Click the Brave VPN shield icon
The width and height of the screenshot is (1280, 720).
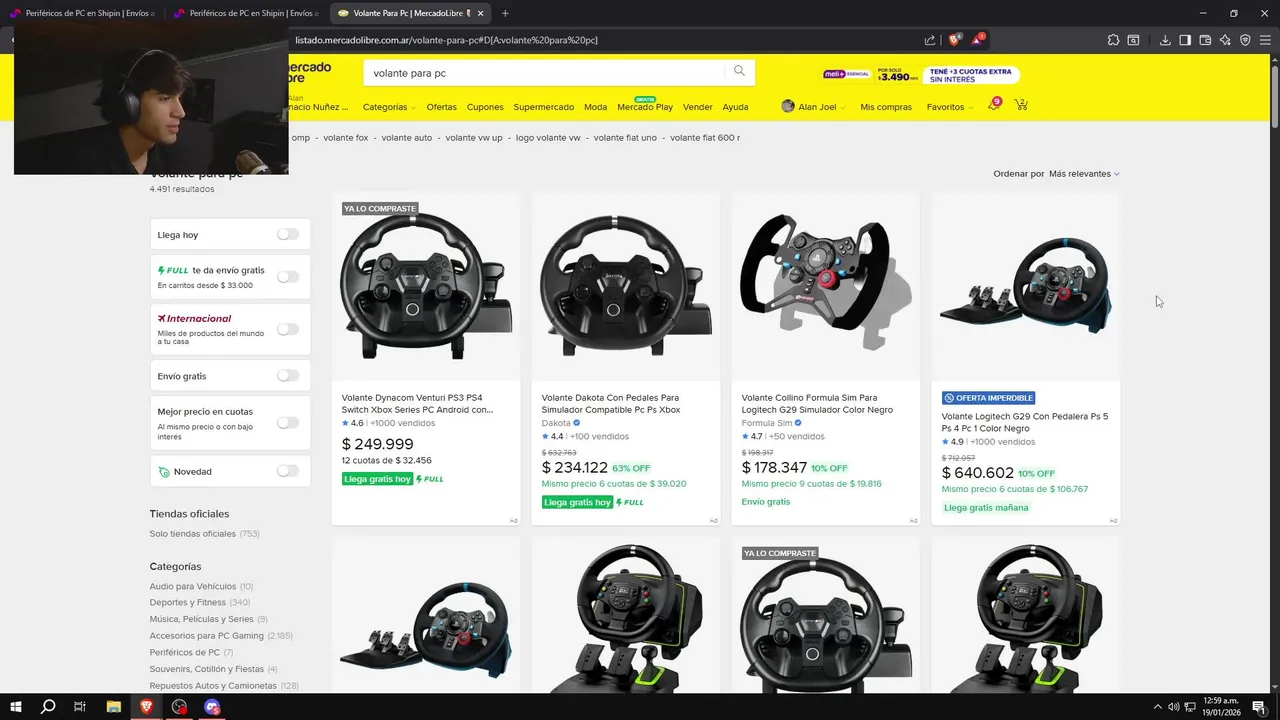(1245, 40)
